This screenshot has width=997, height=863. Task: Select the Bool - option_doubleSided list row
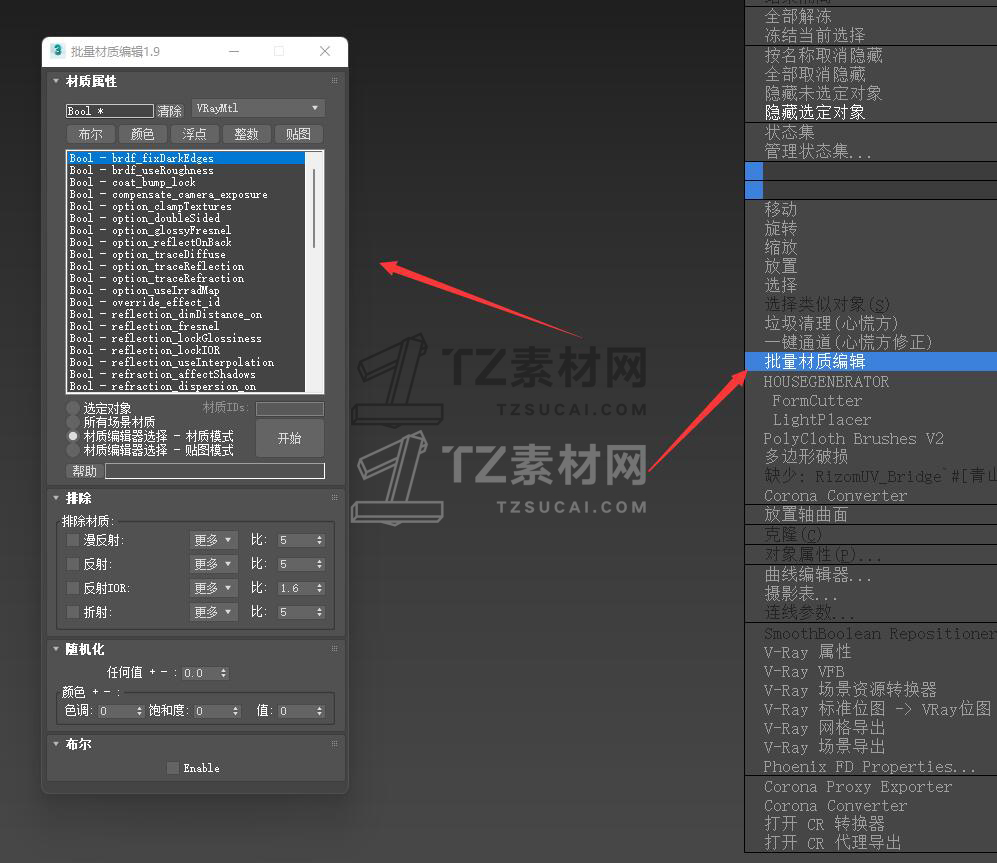[186, 218]
